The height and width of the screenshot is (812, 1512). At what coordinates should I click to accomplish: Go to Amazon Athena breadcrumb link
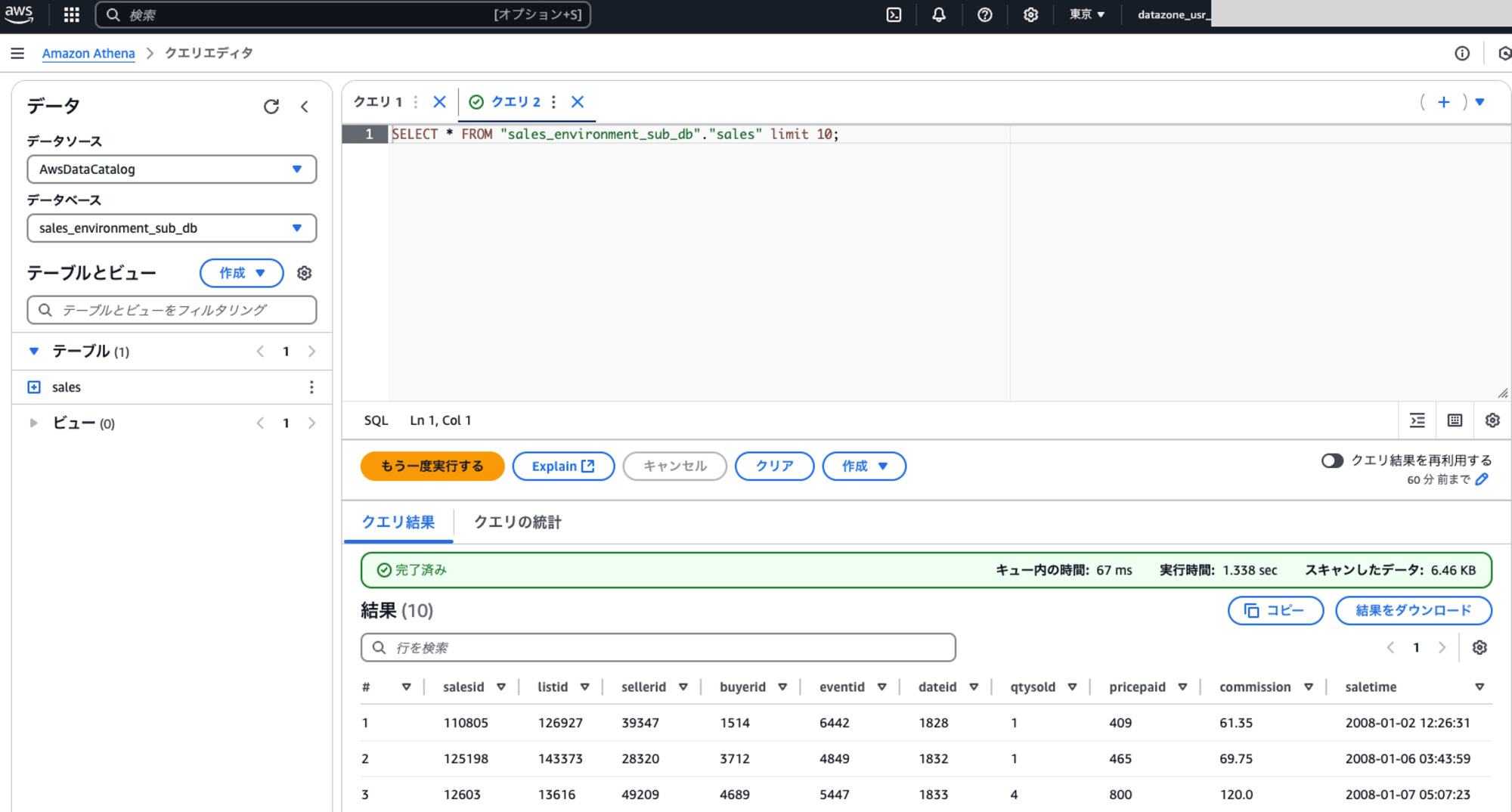point(88,53)
